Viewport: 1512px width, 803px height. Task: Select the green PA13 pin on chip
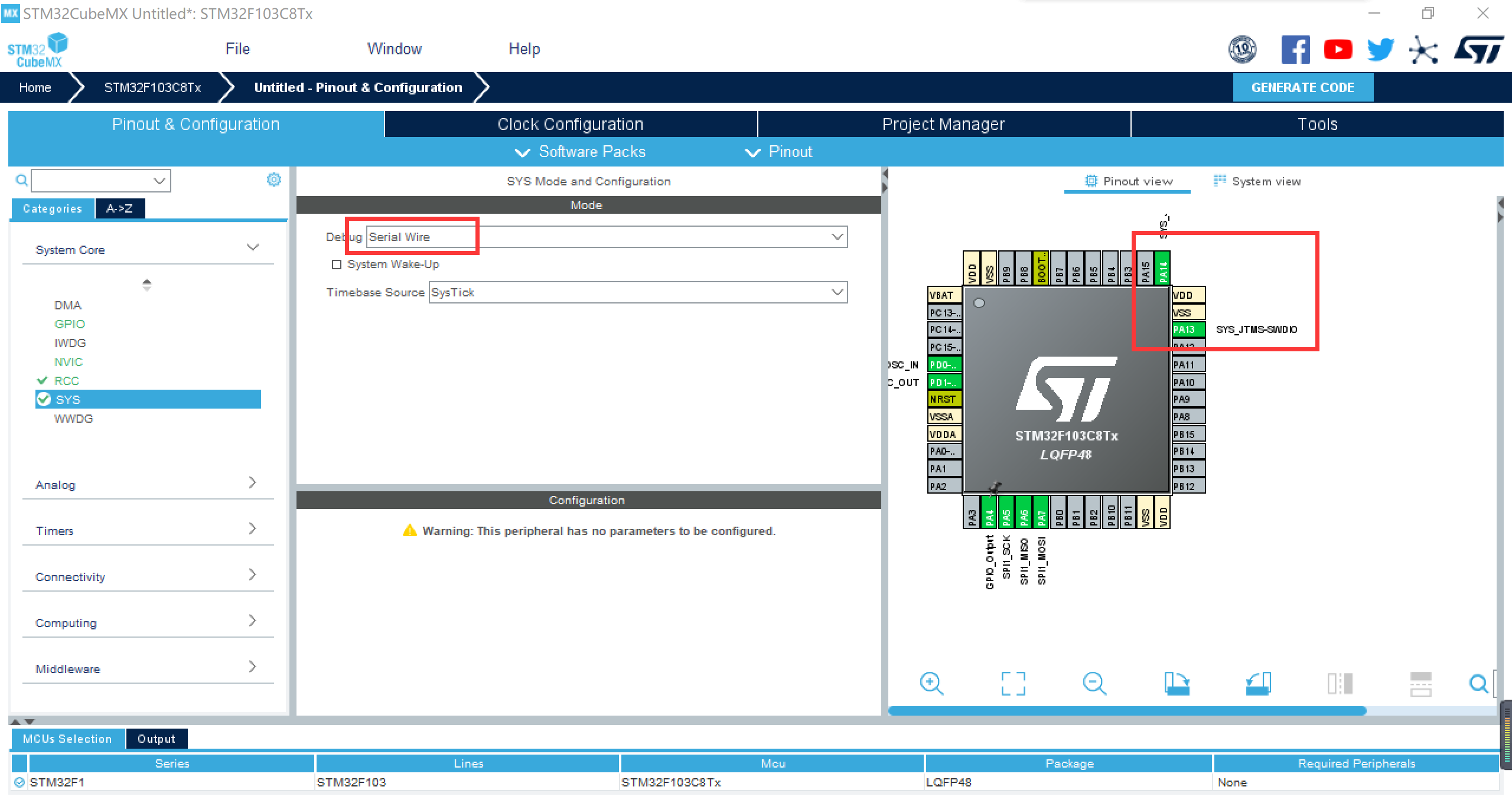click(1188, 329)
